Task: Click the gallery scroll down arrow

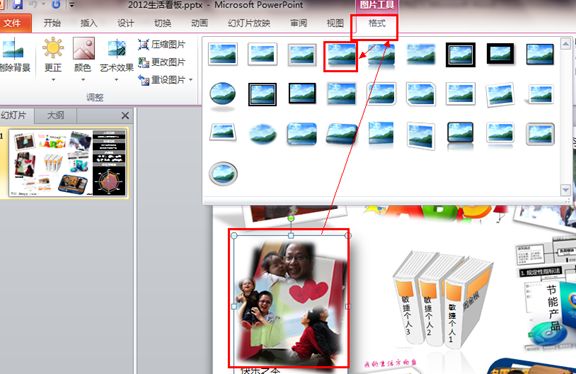Action: (x=565, y=189)
